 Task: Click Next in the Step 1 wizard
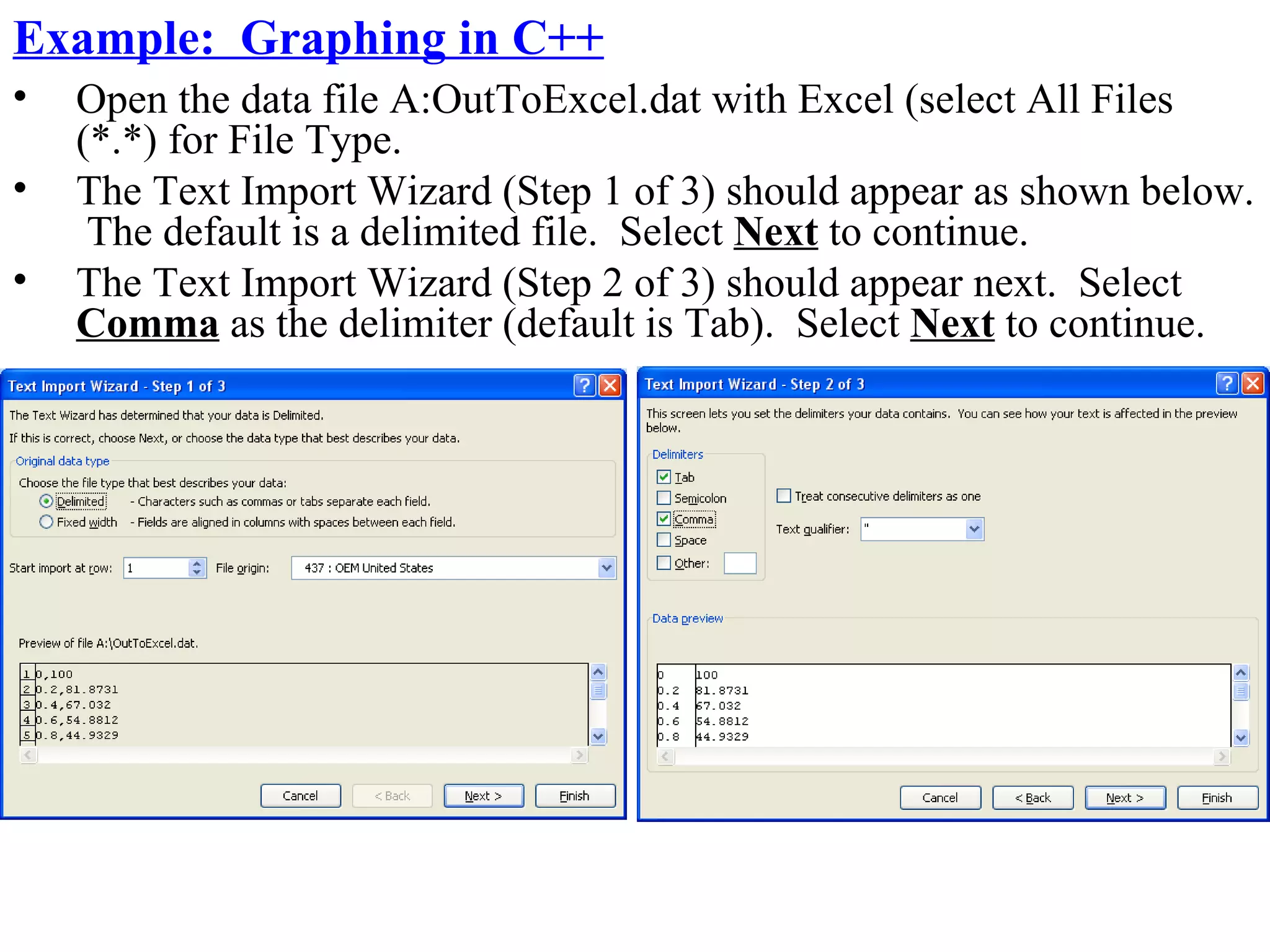pos(484,796)
